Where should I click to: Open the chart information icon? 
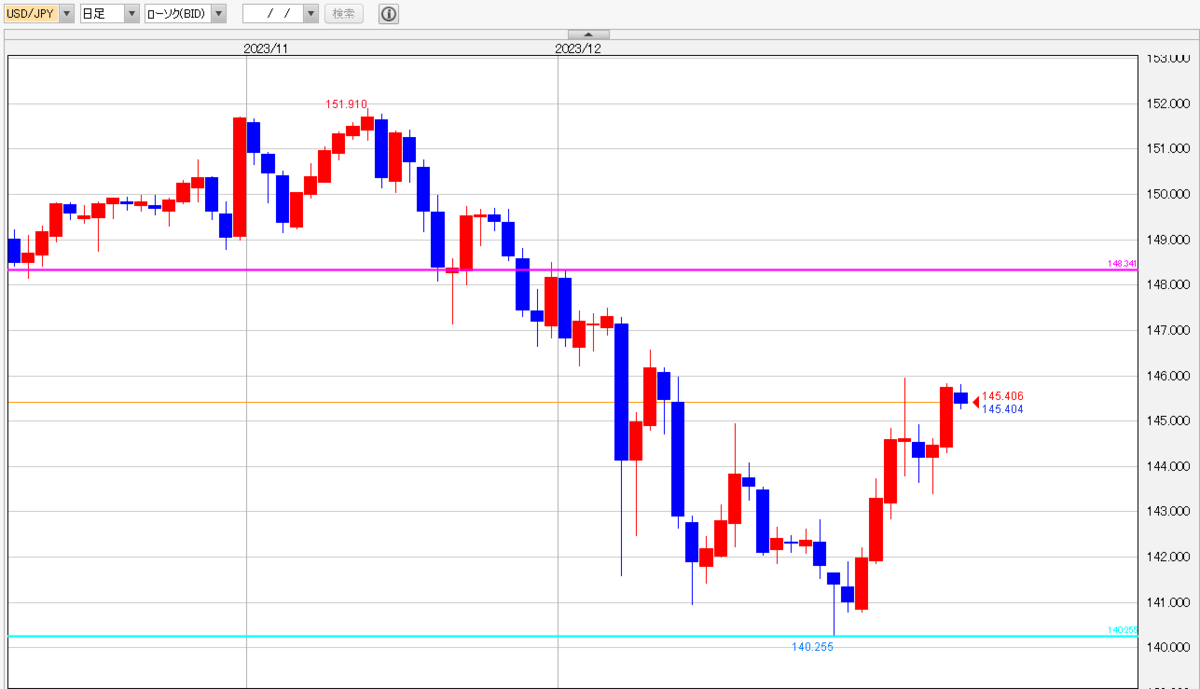coord(388,14)
